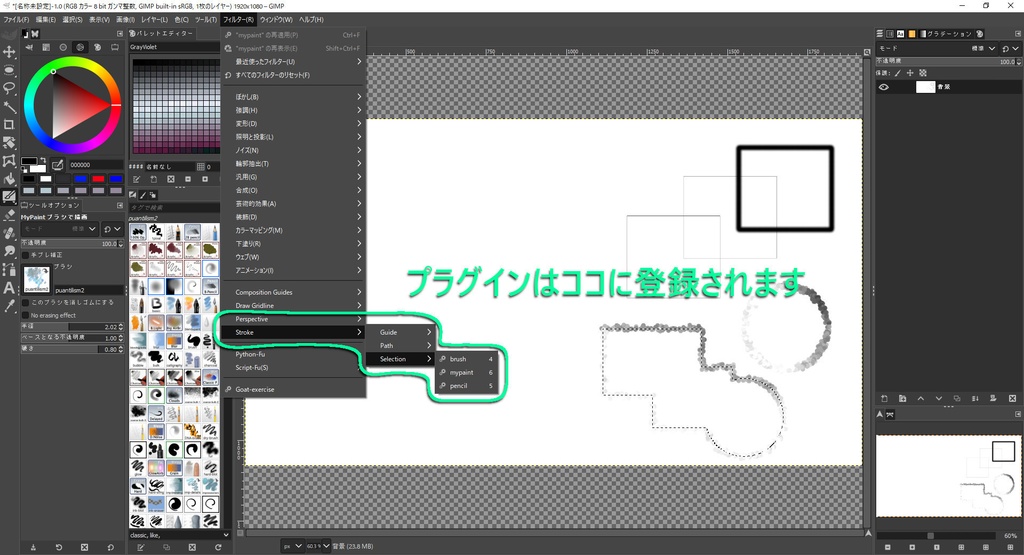Pick the red swatch in color history
1024x555 pixels.
(98, 178)
